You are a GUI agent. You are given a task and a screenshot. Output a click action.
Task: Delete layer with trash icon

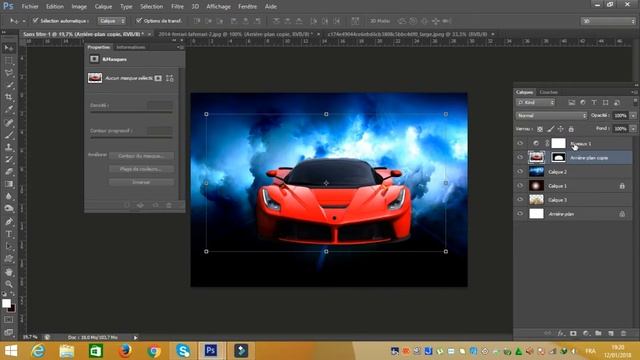pyautogui.click(x=623, y=333)
